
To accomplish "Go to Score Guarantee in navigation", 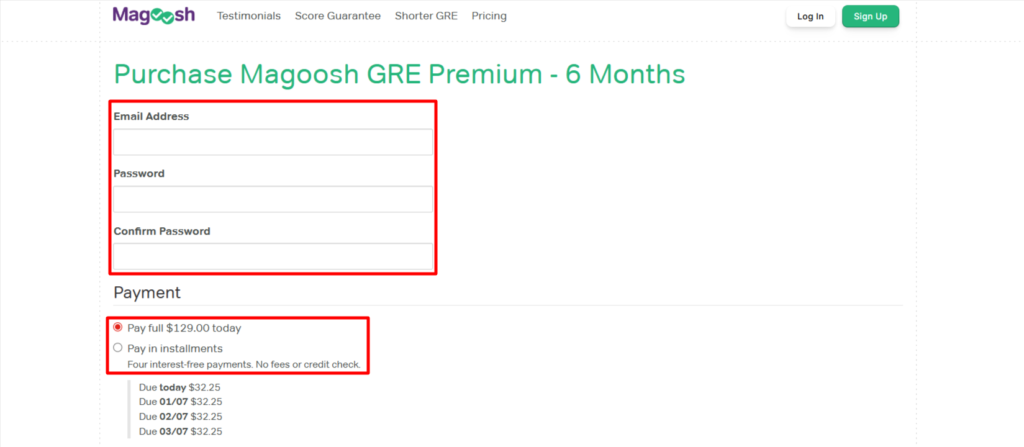I will coord(338,16).
